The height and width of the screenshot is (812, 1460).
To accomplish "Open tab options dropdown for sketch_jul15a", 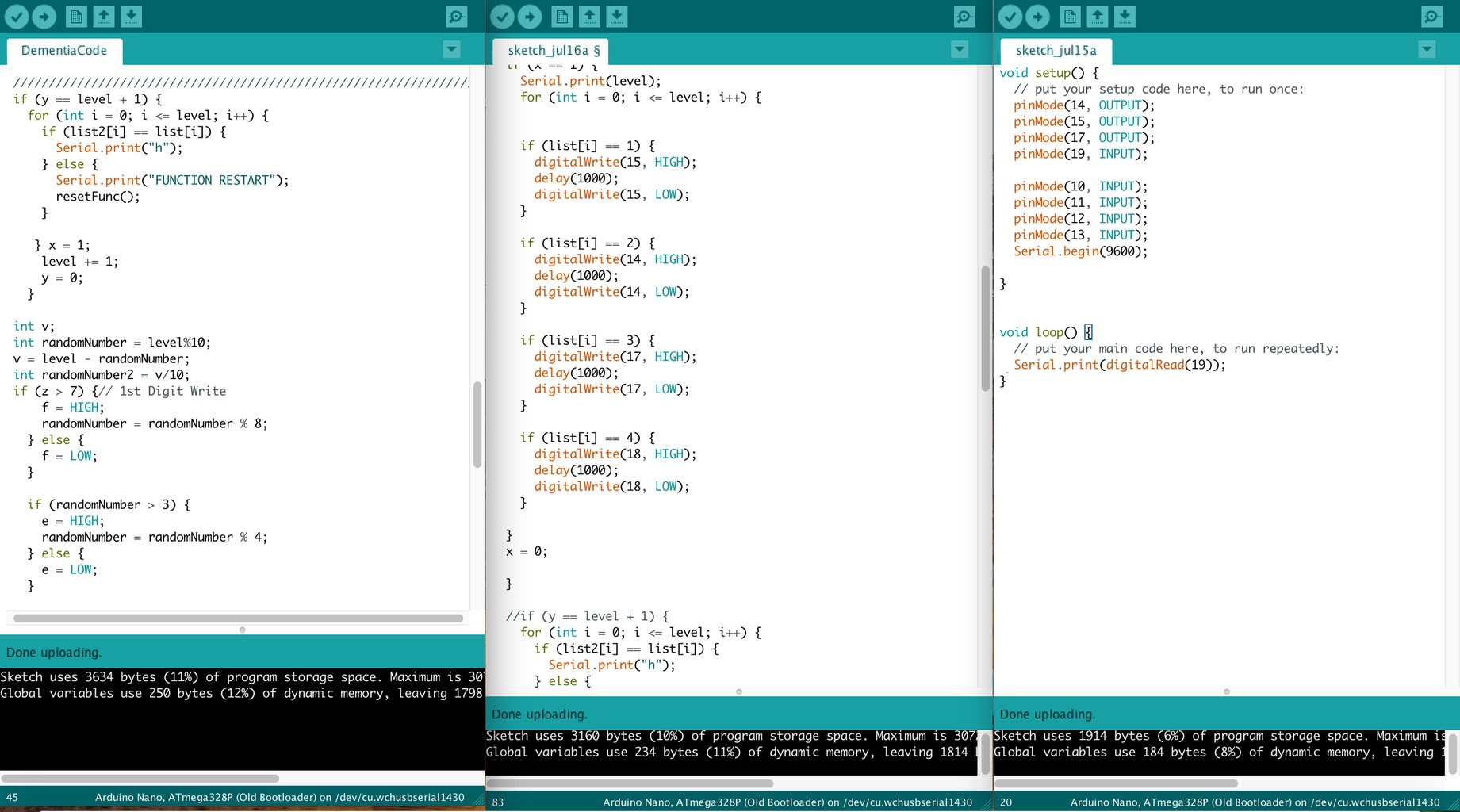I will point(1427,50).
